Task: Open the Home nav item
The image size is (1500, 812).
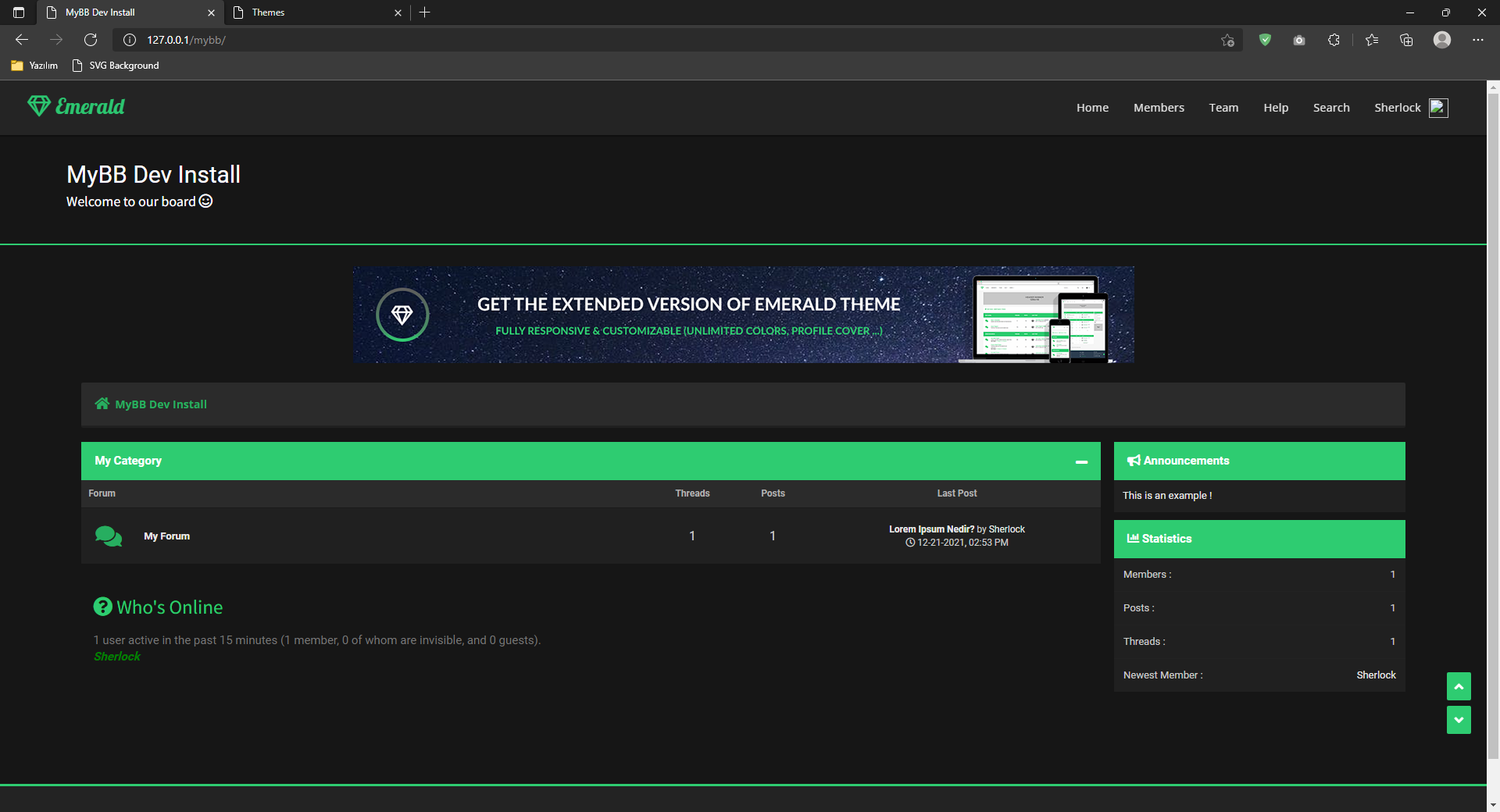Action: (1092, 108)
